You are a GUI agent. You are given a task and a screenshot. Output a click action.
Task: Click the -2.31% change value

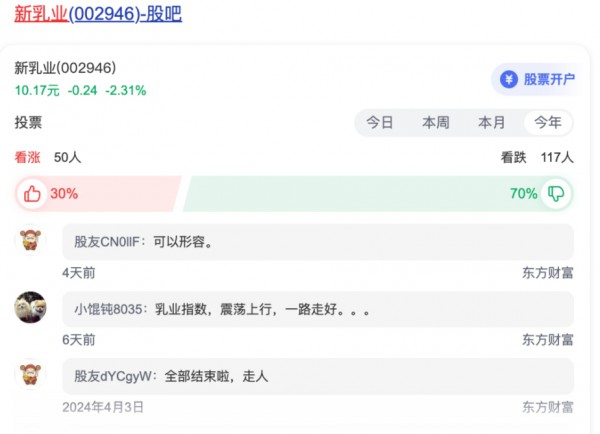click(126, 91)
